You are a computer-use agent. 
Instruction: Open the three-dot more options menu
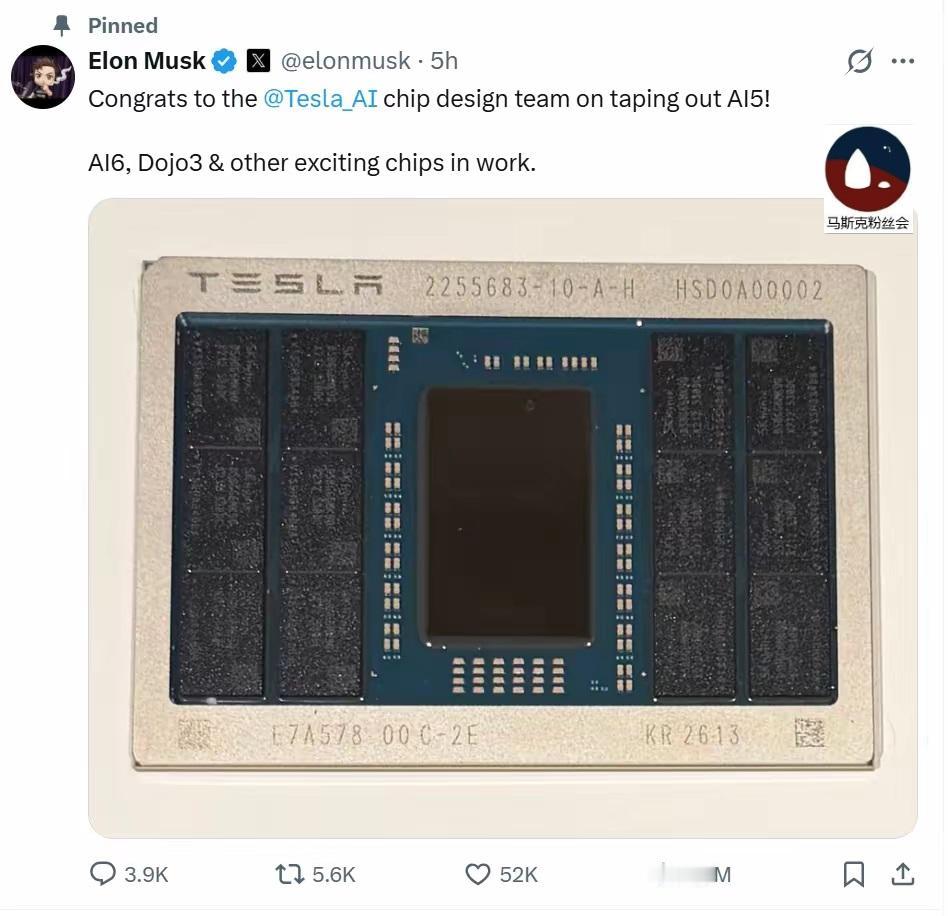[903, 61]
